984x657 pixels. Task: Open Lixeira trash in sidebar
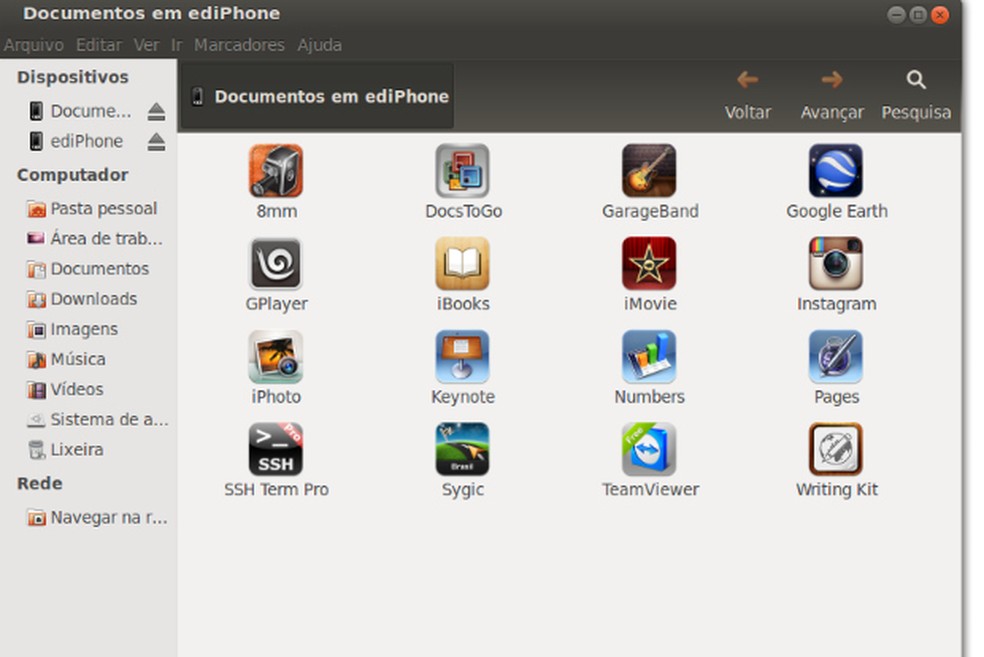click(76, 449)
